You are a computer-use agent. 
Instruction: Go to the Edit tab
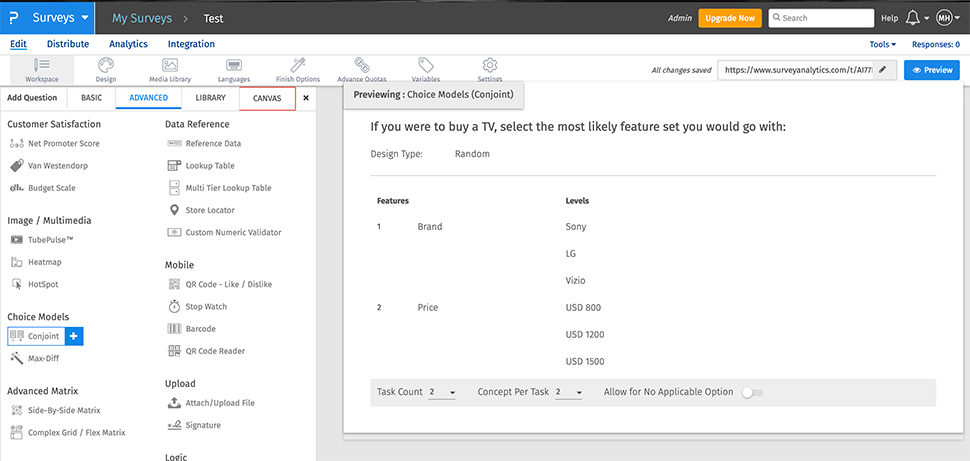[x=19, y=44]
